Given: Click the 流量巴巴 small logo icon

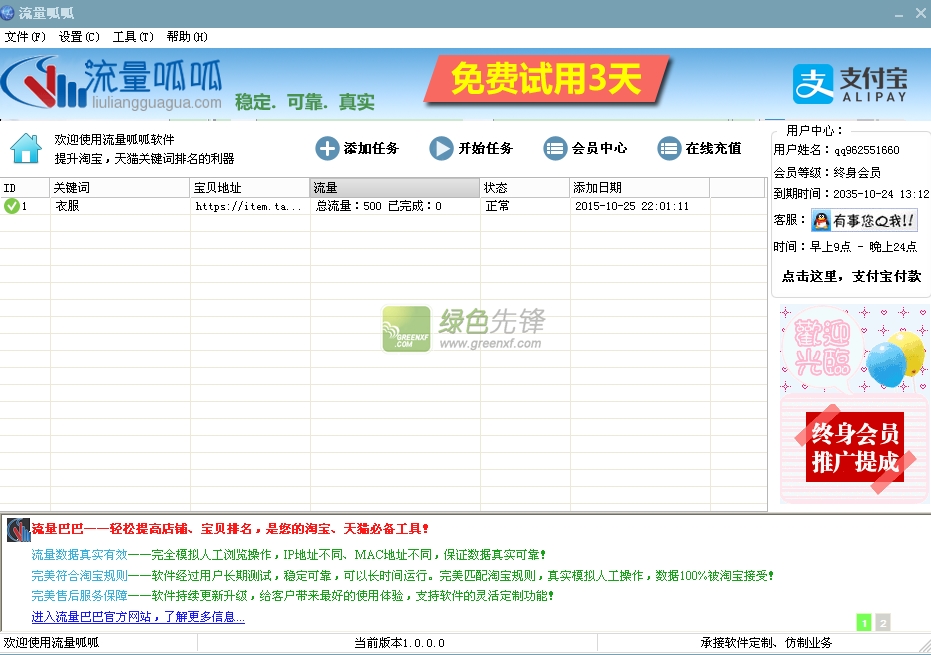Looking at the screenshot, I should pos(18,530).
